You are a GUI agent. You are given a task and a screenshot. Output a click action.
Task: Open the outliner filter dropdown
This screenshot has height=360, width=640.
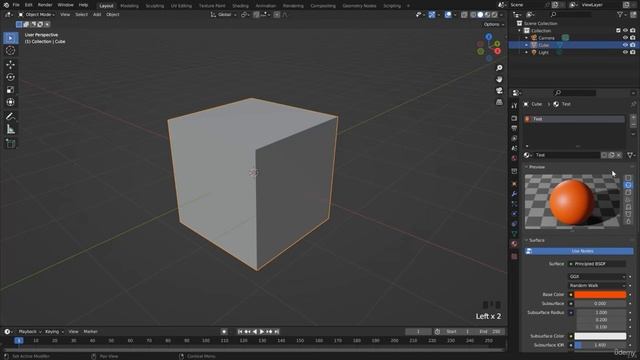click(x=622, y=15)
